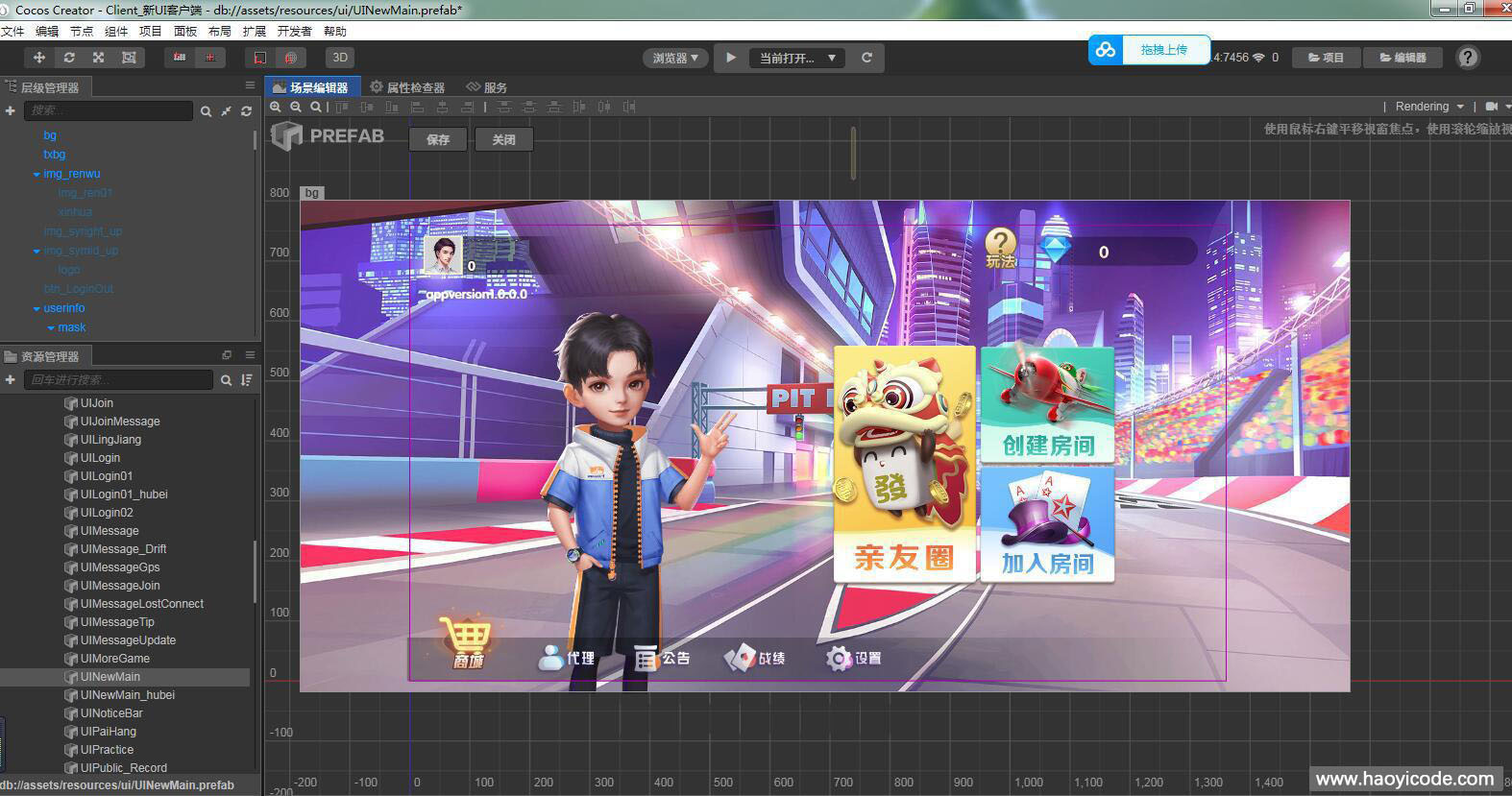The width and height of the screenshot is (1512, 796).
Task: Click the play preview button
Action: click(731, 58)
